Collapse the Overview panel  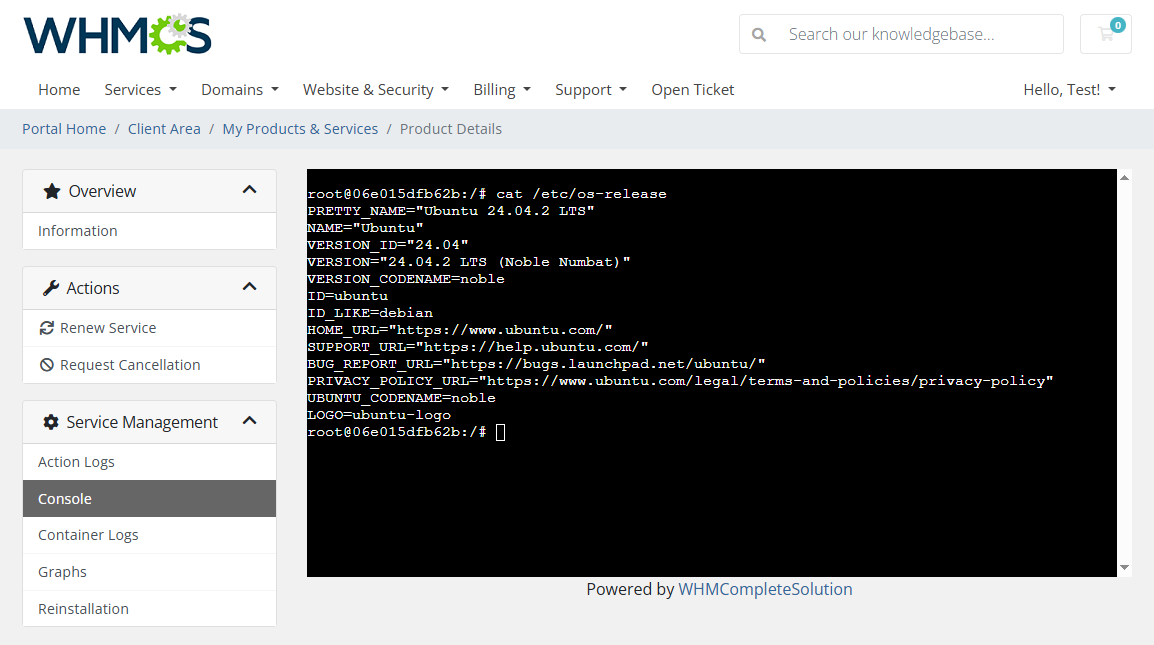(249, 190)
